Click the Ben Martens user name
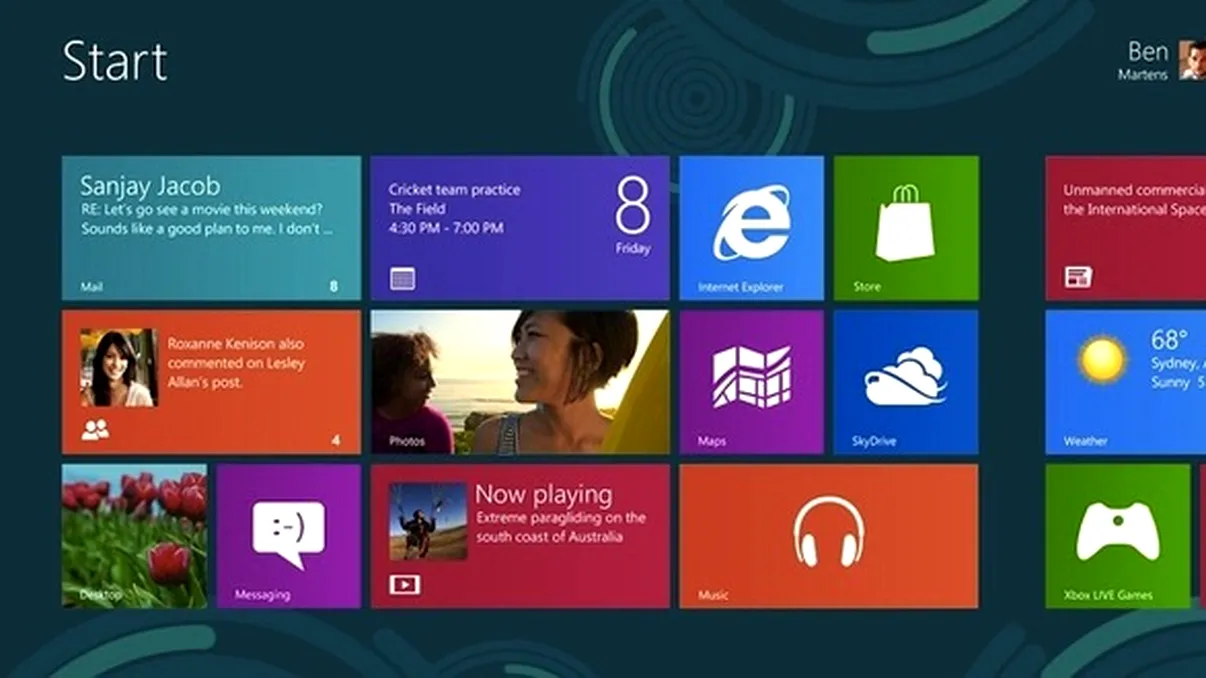The width and height of the screenshot is (1206, 678). (1145, 60)
